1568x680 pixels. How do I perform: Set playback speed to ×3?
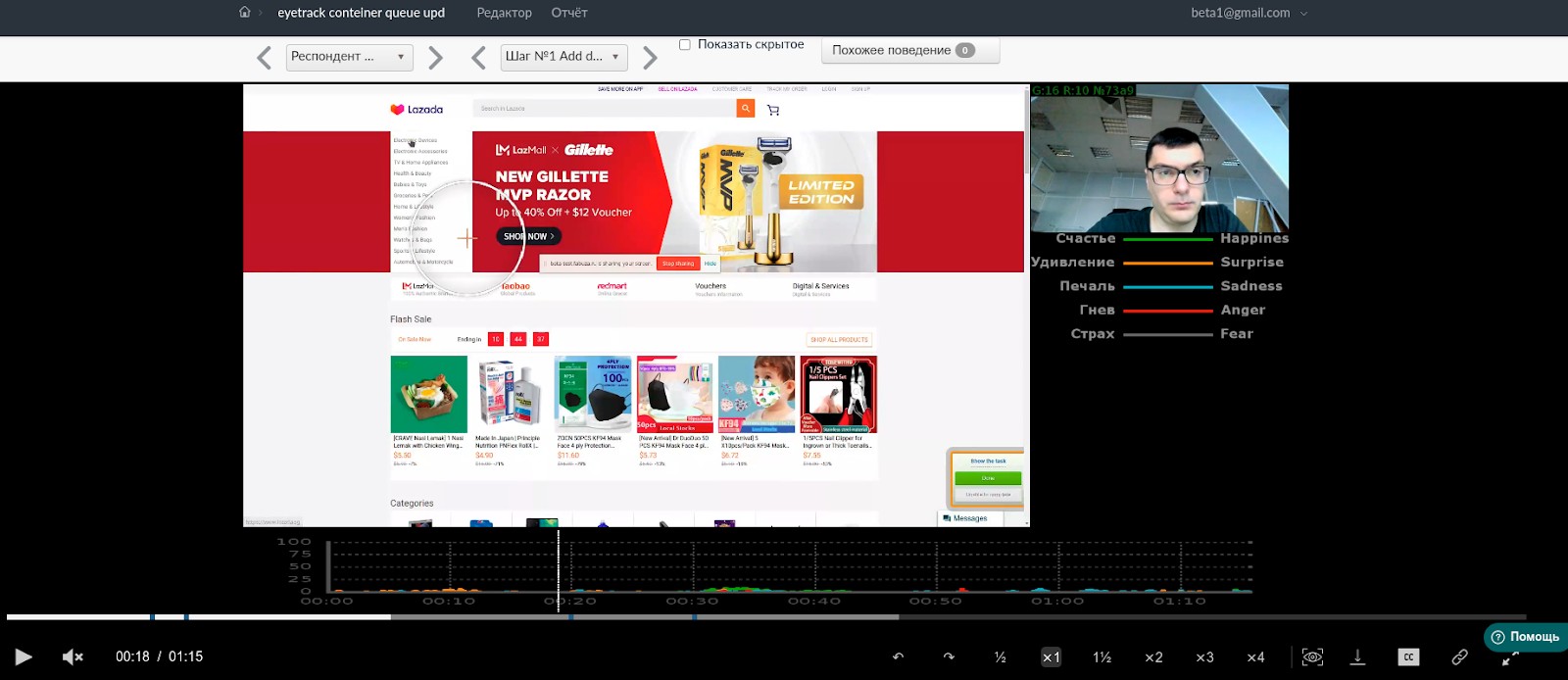(x=1204, y=656)
